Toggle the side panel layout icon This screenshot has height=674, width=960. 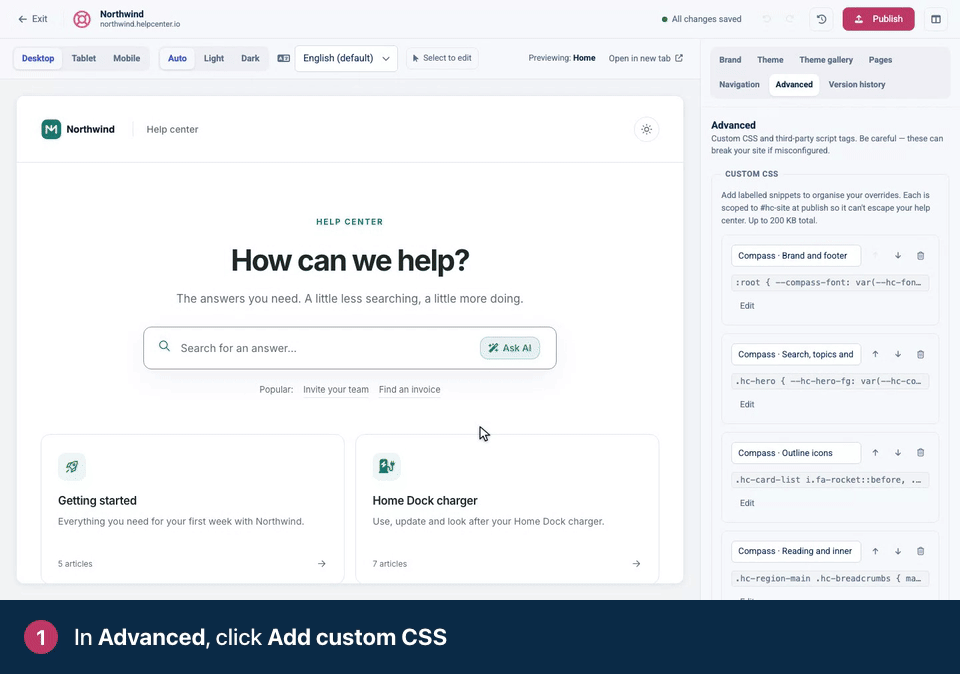pos(936,19)
